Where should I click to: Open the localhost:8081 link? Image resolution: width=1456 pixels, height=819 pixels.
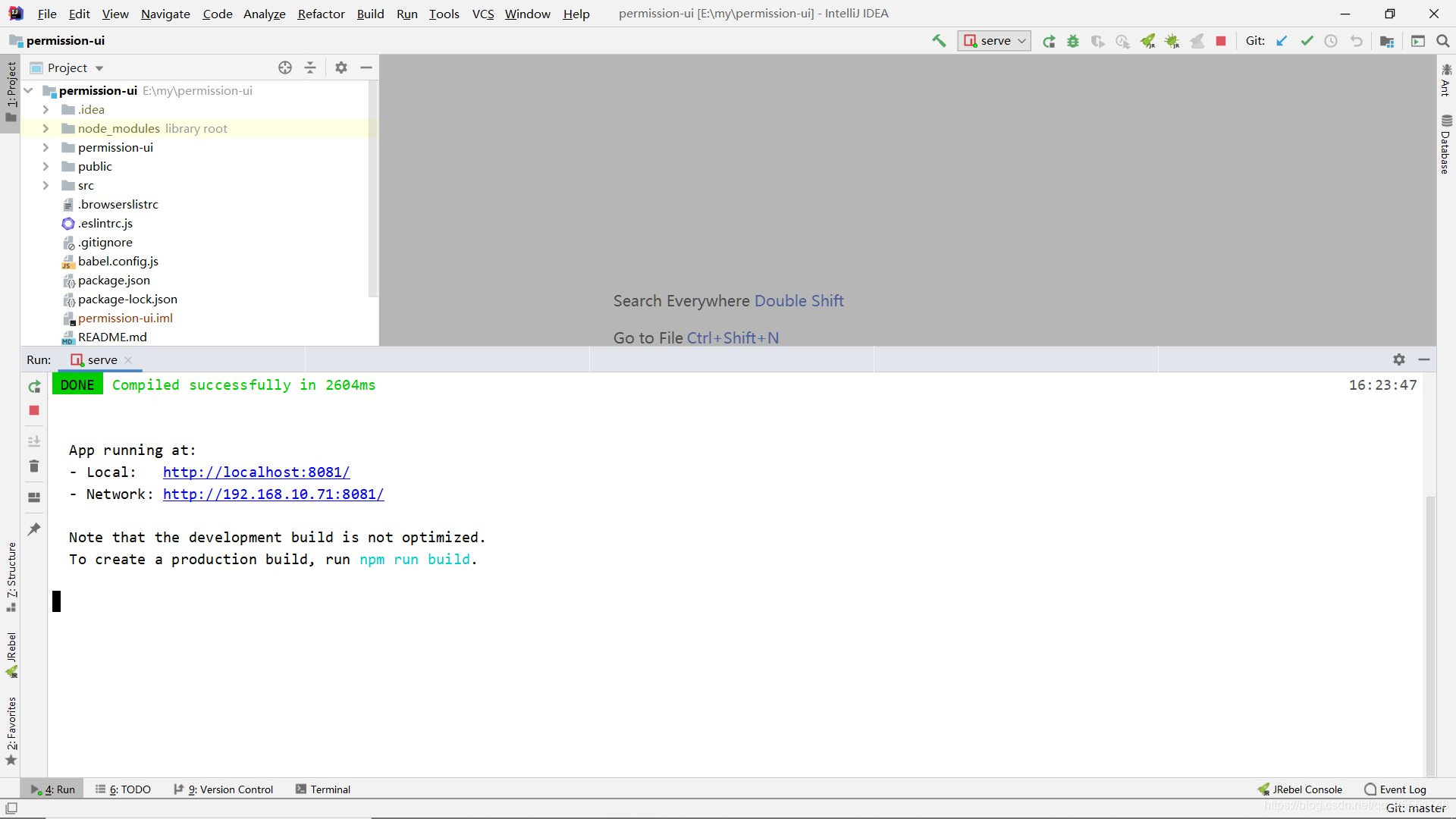coord(256,472)
